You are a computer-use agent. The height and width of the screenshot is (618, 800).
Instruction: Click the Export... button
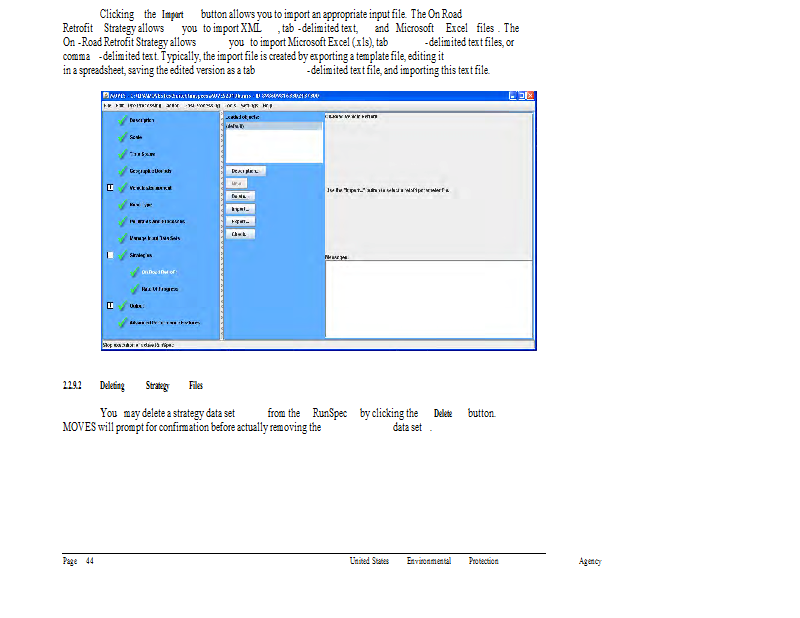240,221
